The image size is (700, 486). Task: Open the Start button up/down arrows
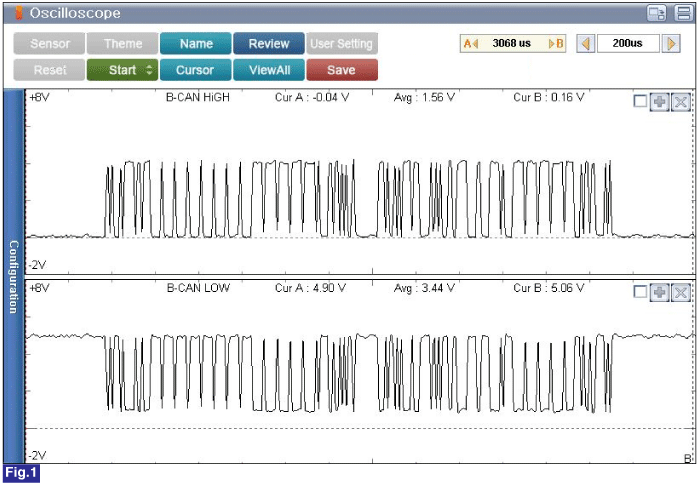[x=149, y=70]
